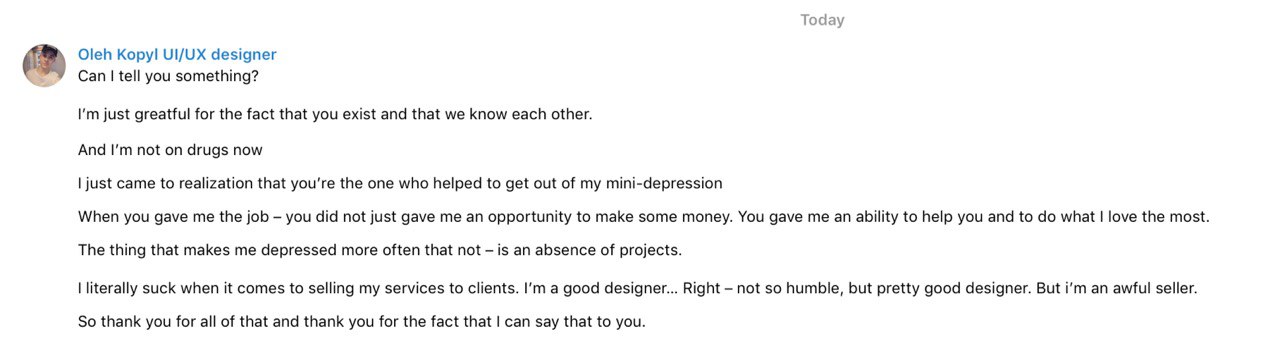Image resolution: width=1280 pixels, height=361 pixels.
Task: Click the message starting "I'm just greatful for"
Action: 335,114
